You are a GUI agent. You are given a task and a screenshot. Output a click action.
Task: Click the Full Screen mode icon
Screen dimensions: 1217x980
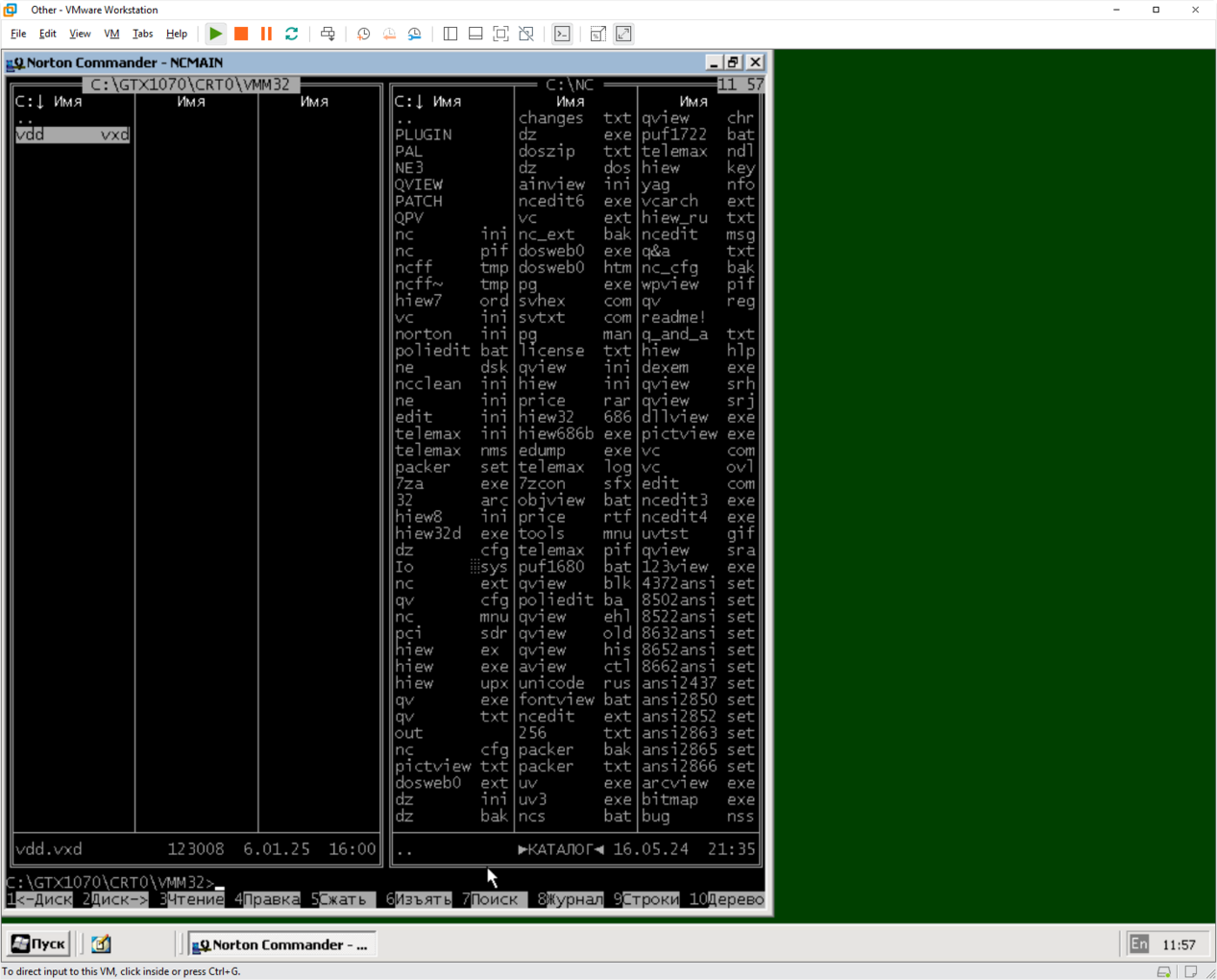pyautogui.click(x=501, y=34)
